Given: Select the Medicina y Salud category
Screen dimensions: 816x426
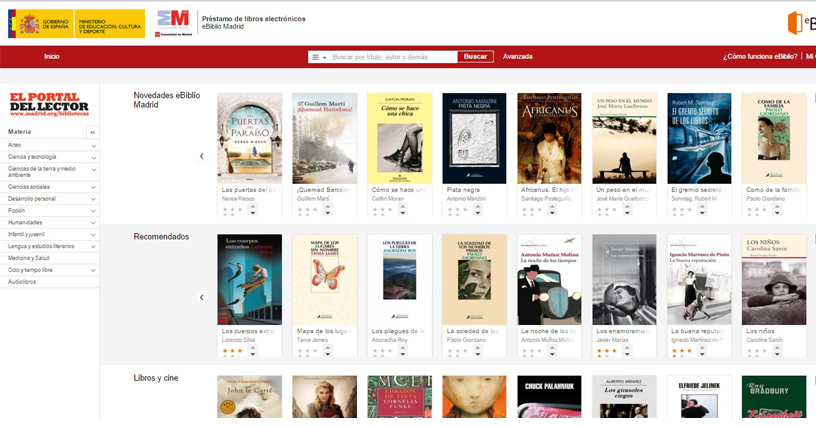Looking at the screenshot, I should click(29, 258).
